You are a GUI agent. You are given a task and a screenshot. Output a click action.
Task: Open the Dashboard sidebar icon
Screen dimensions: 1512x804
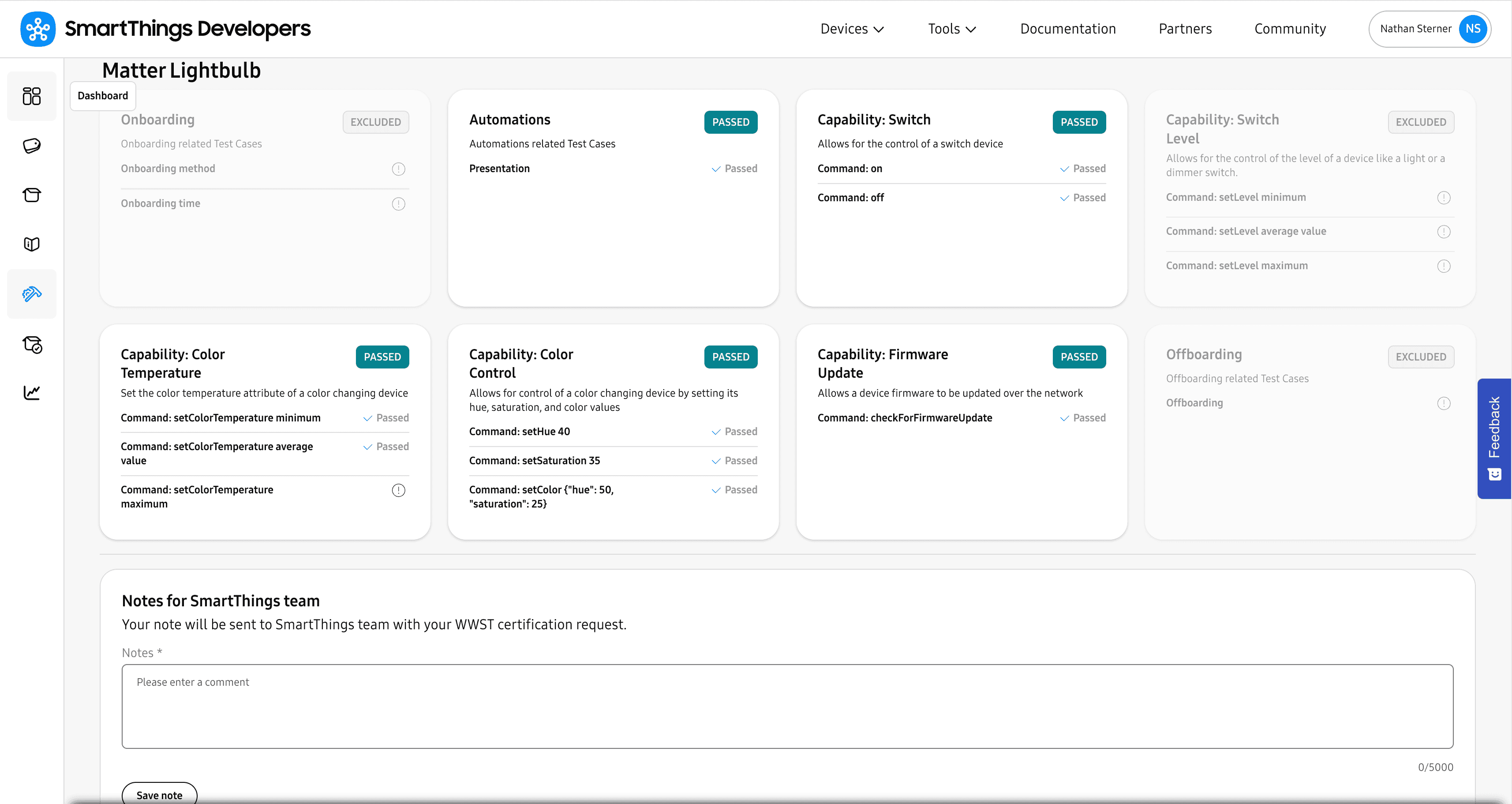pyautogui.click(x=32, y=96)
